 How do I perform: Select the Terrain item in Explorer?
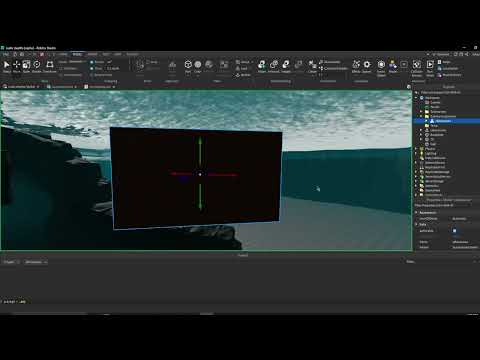[435, 107]
